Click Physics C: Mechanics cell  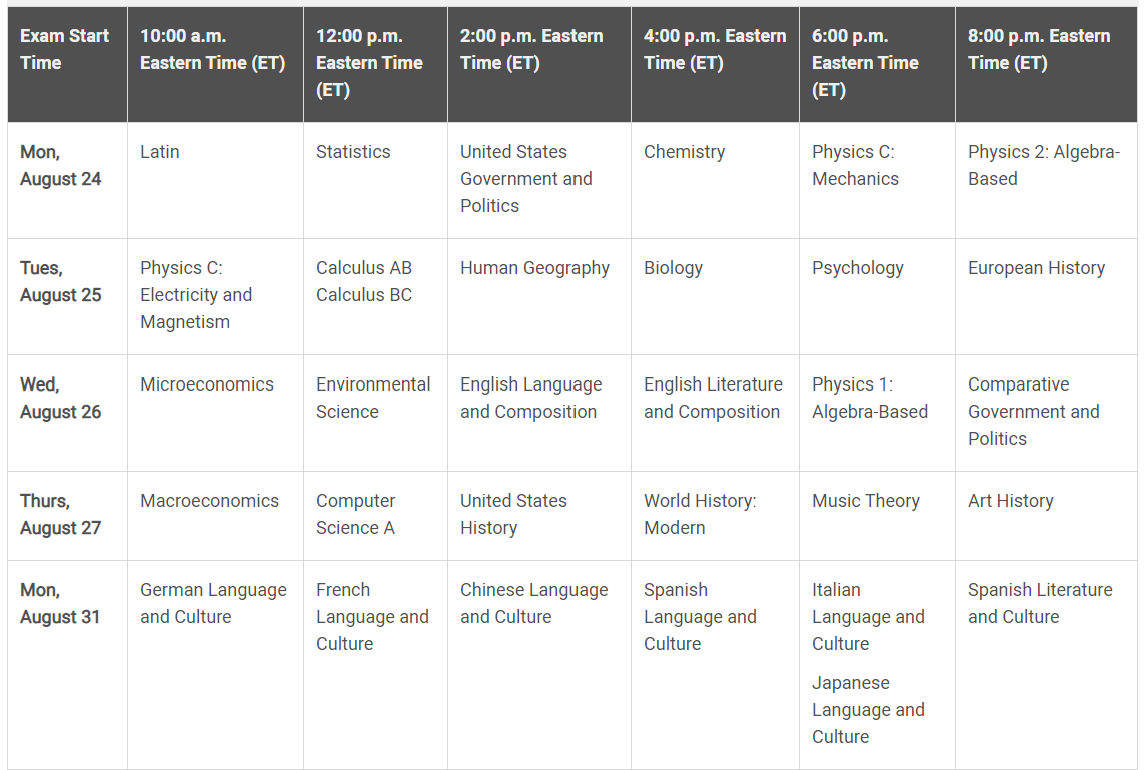click(x=855, y=165)
